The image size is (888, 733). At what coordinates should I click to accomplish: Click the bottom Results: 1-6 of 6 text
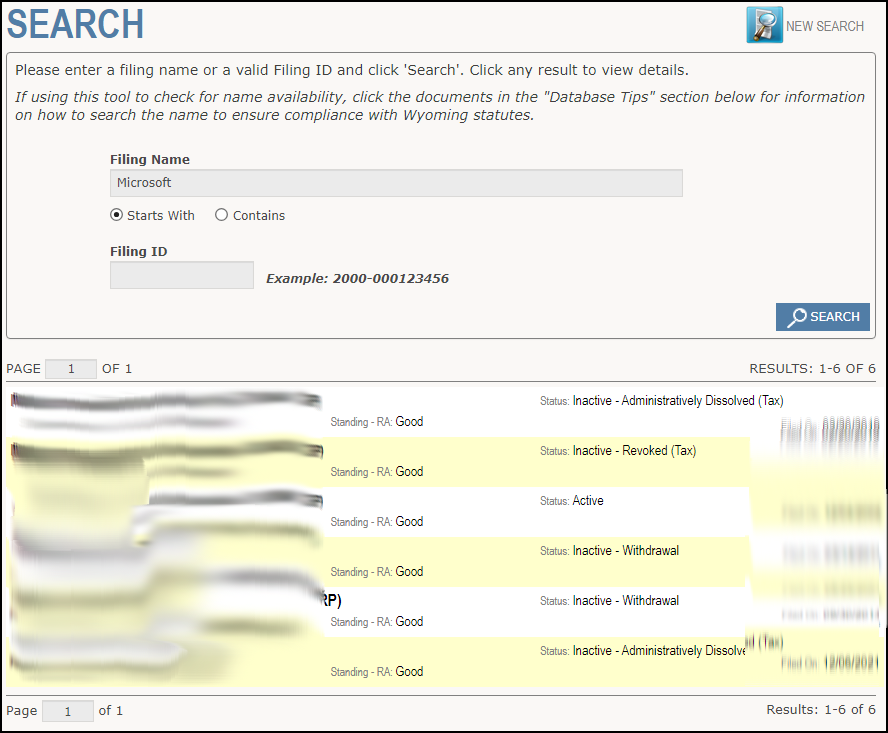(821, 710)
